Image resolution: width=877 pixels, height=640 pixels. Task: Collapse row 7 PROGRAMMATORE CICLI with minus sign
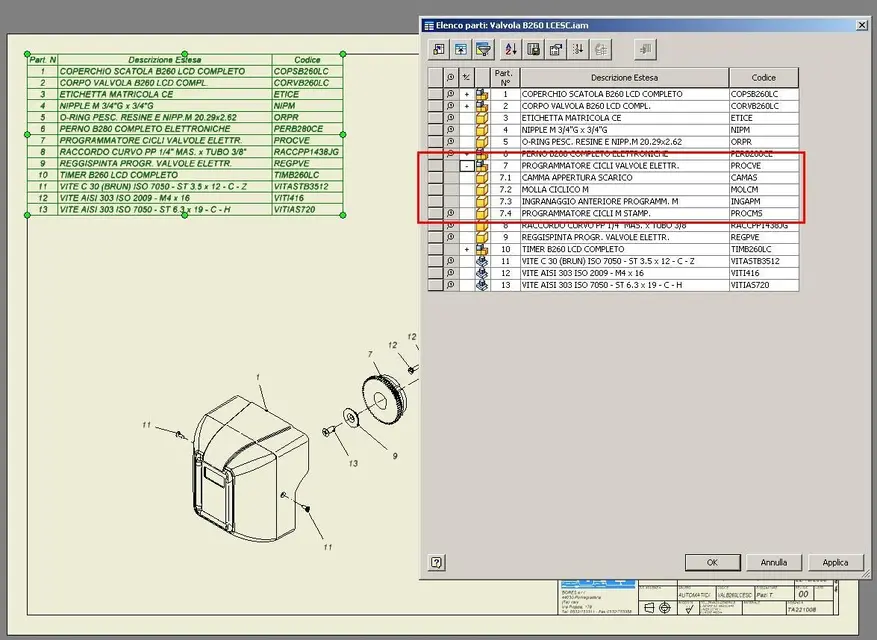pos(467,166)
